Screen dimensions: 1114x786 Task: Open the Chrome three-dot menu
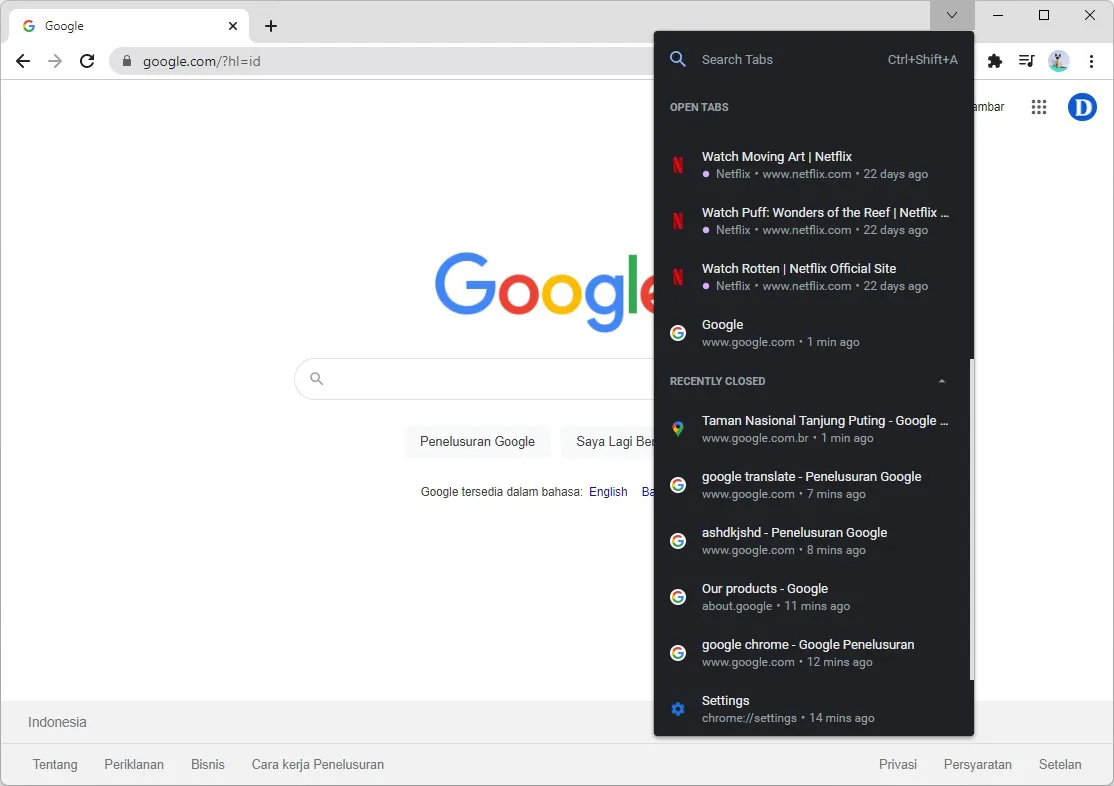[x=1091, y=61]
